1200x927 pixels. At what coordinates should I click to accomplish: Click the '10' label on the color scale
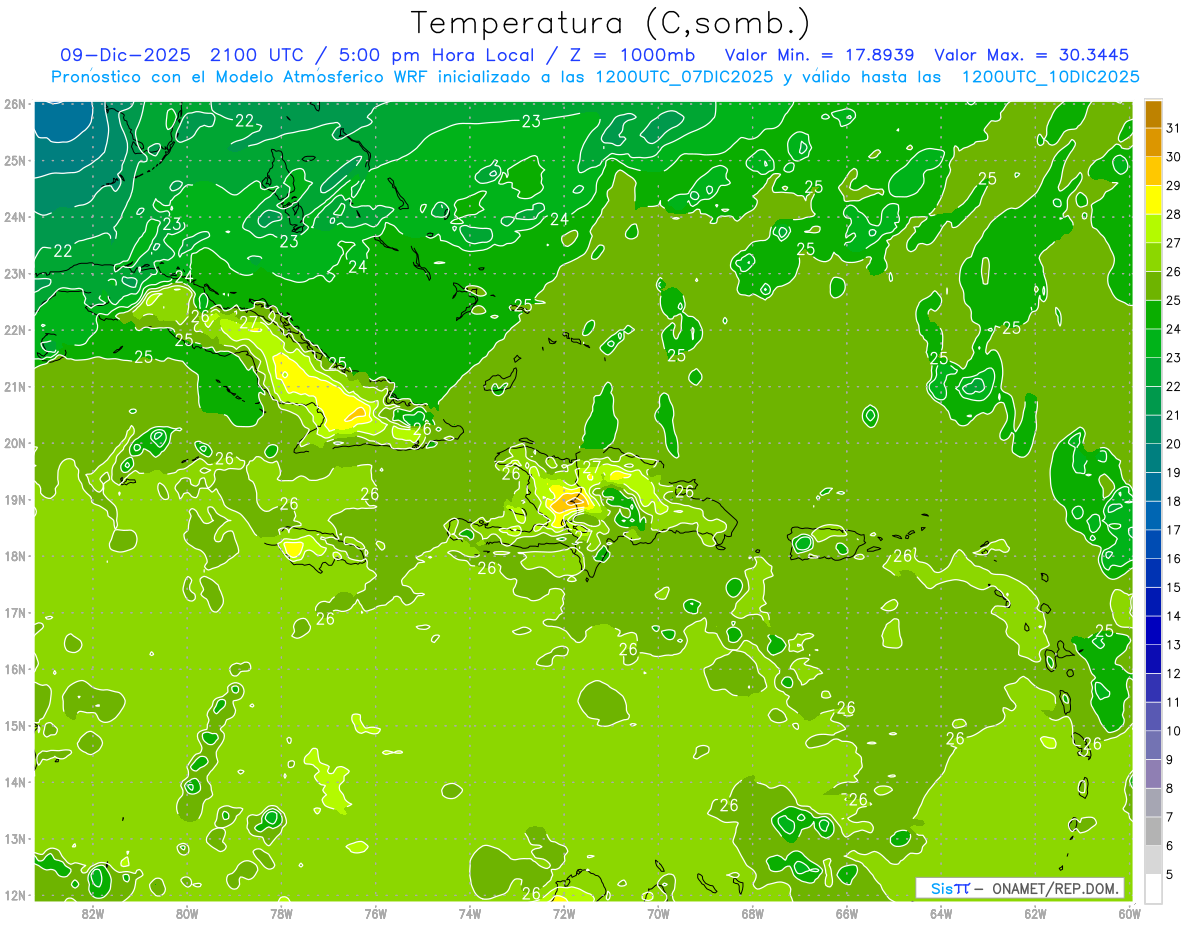click(x=1174, y=731)
